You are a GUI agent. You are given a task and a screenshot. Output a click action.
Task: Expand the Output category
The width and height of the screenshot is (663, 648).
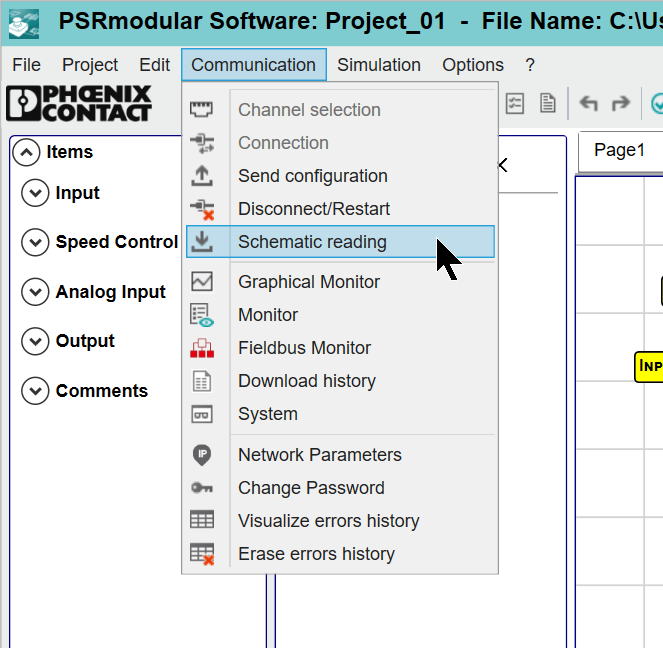[35, 341]
